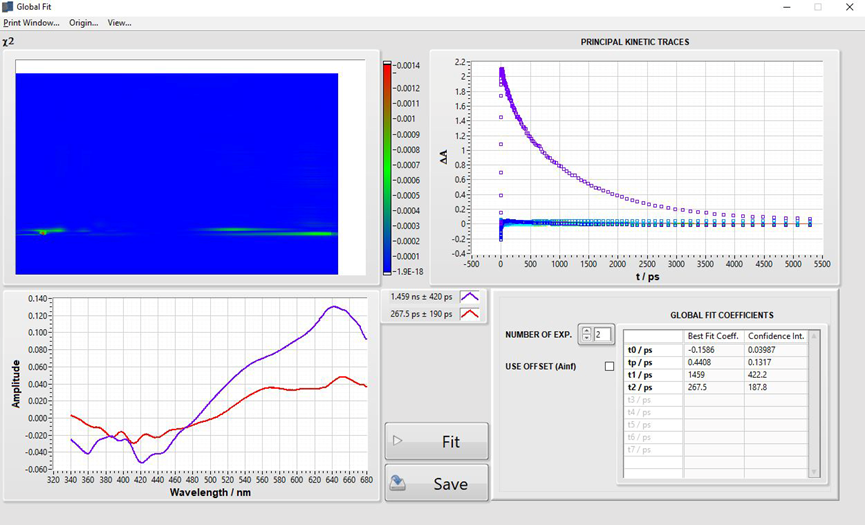Click the disk icon on Save button
This screenshot has height=525, width=865.
[398, 483]
